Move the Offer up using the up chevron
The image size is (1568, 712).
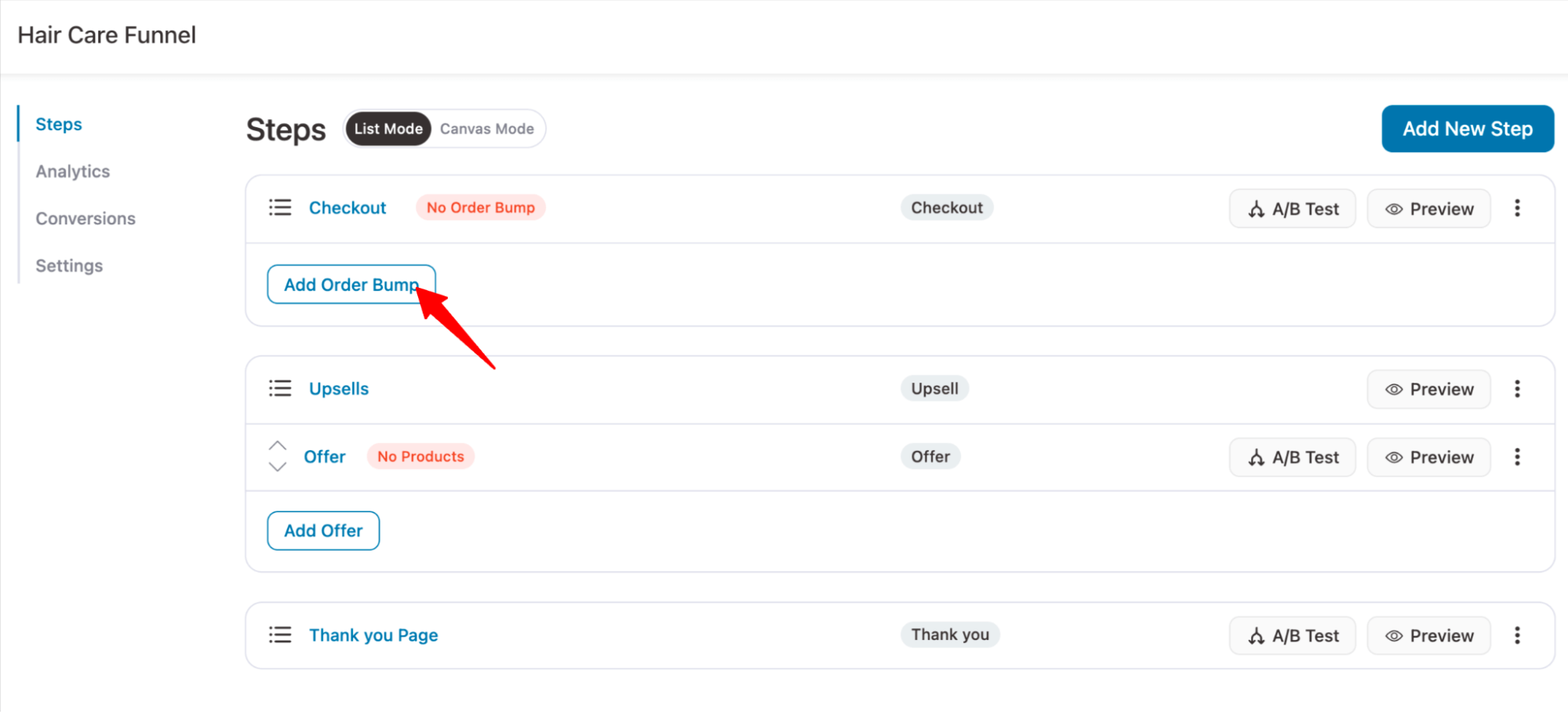[278, 445]
